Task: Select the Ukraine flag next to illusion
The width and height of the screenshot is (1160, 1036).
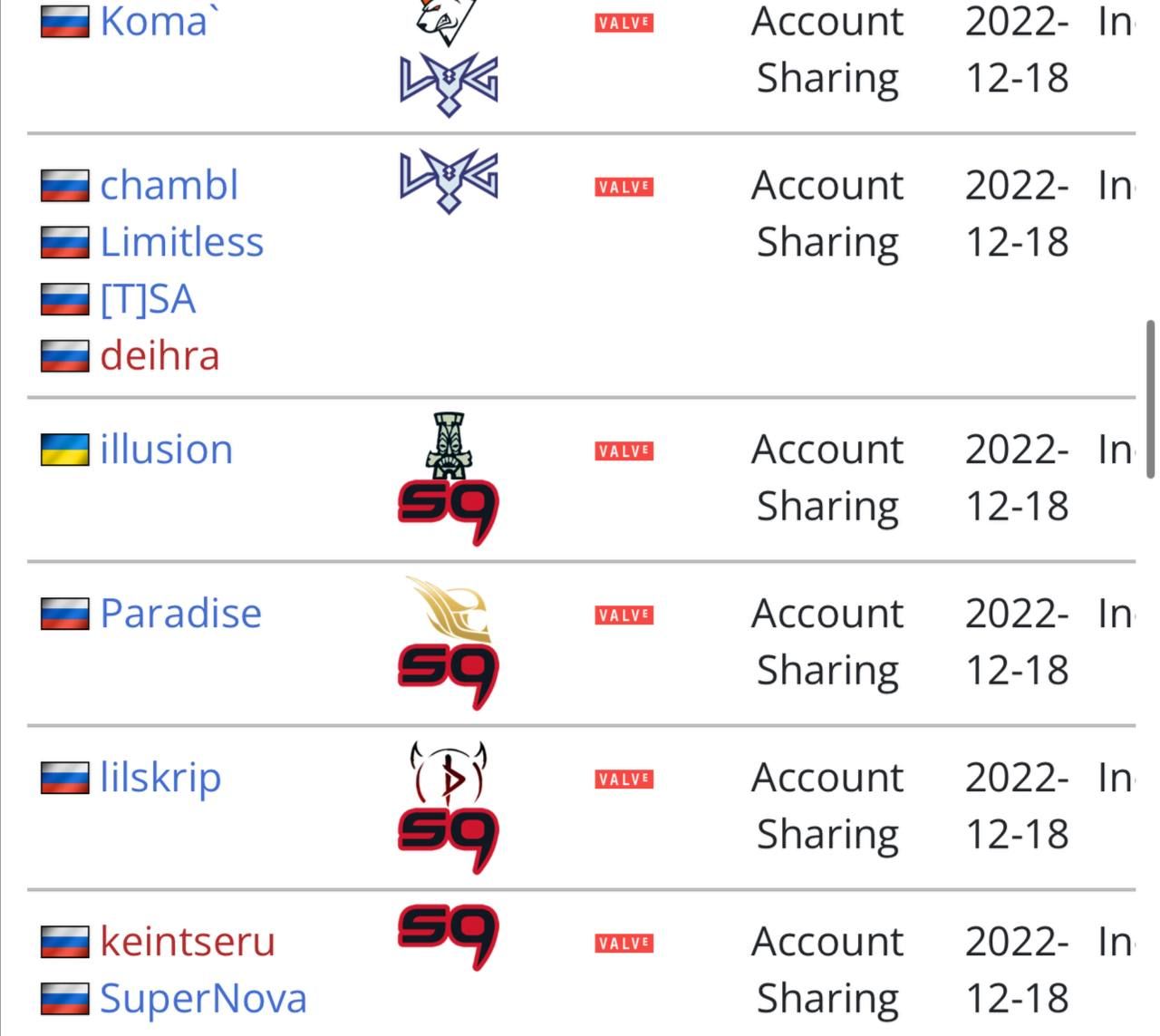Action: pos(65,450)
